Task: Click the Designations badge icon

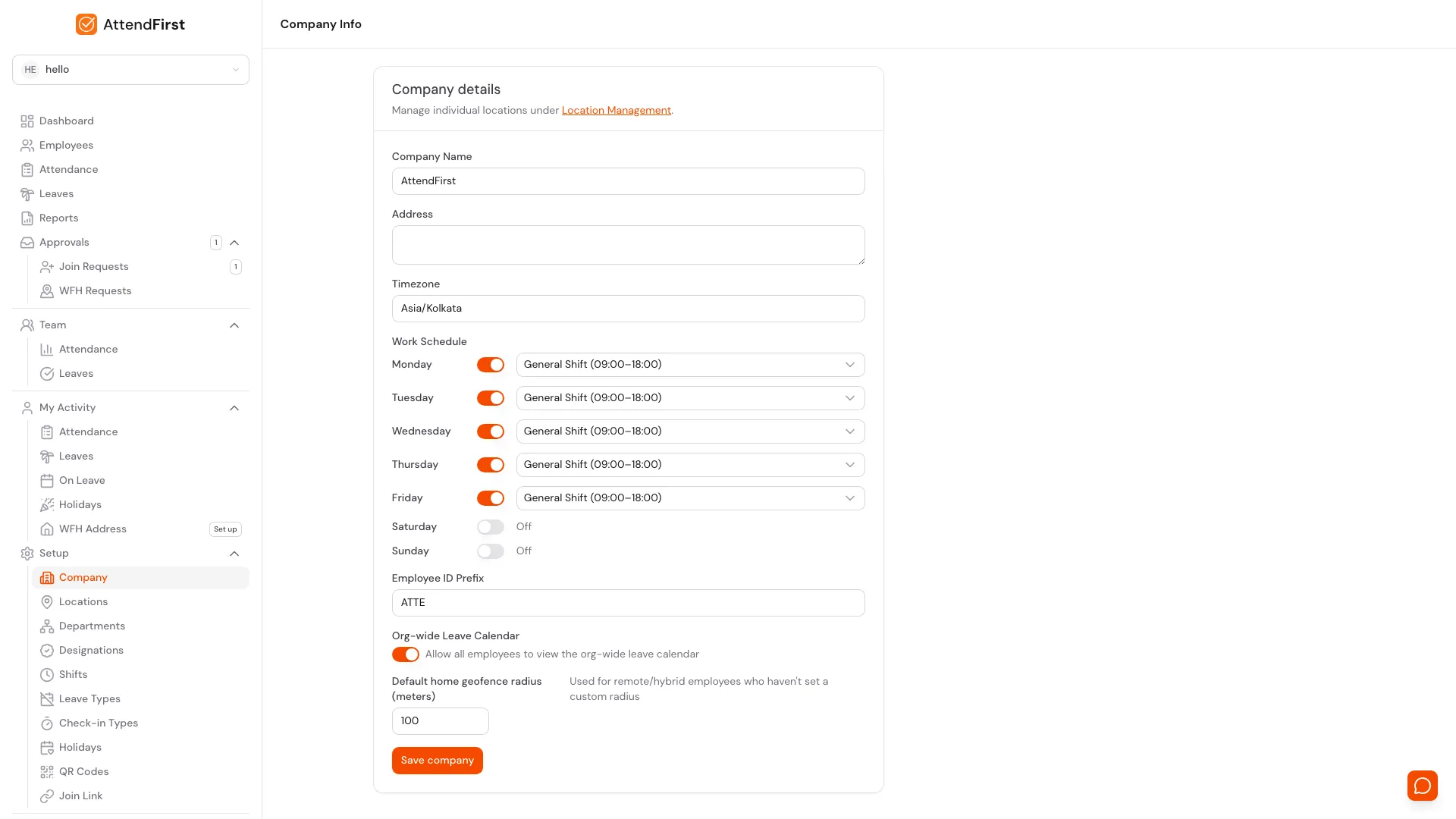Action: coord(47,651)
